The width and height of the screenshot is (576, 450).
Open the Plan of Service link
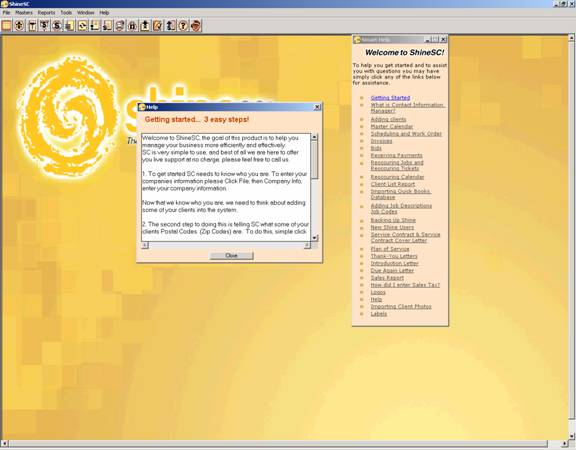pos(390,249)
